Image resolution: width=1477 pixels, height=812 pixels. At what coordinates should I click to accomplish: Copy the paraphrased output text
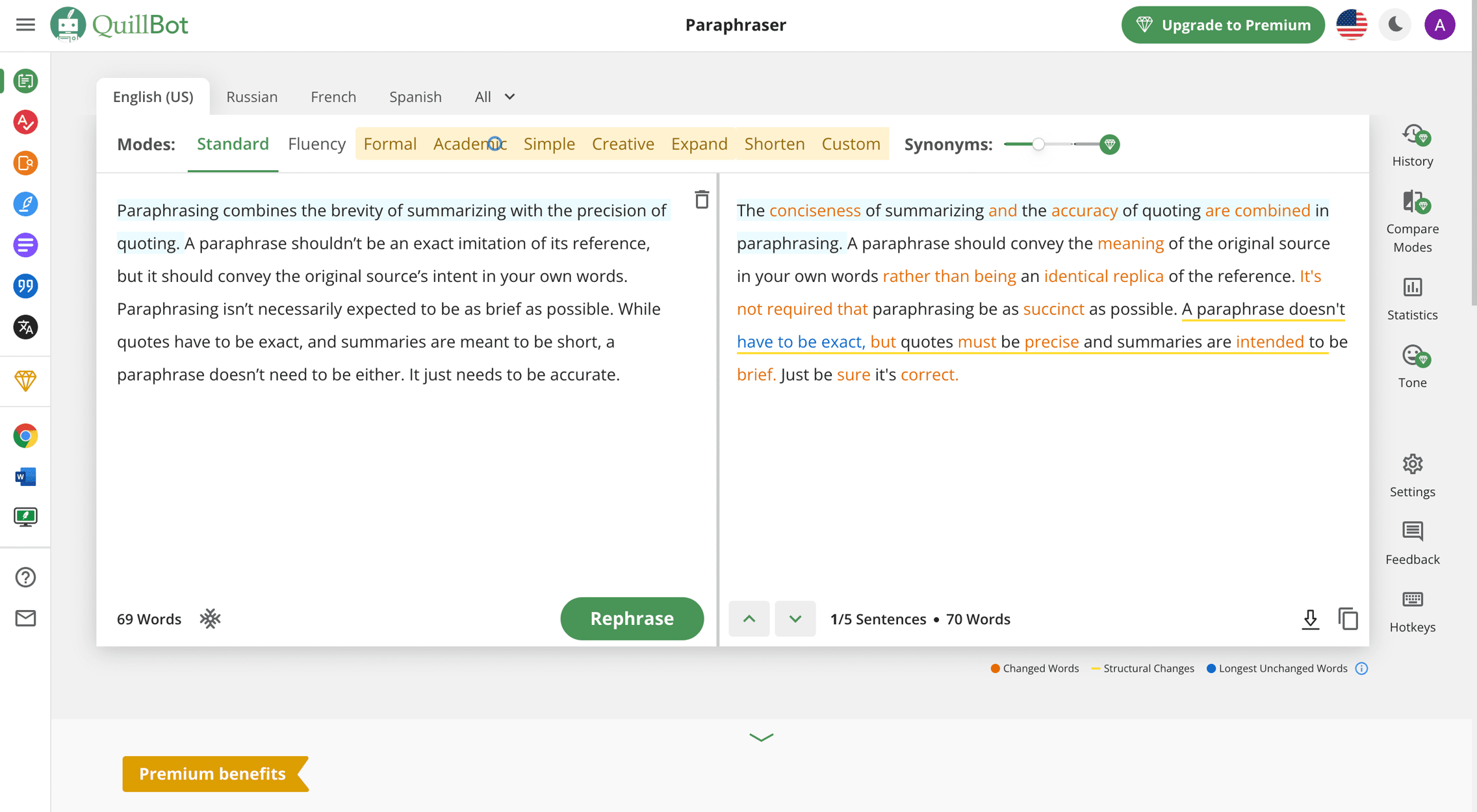[1348, 618]
